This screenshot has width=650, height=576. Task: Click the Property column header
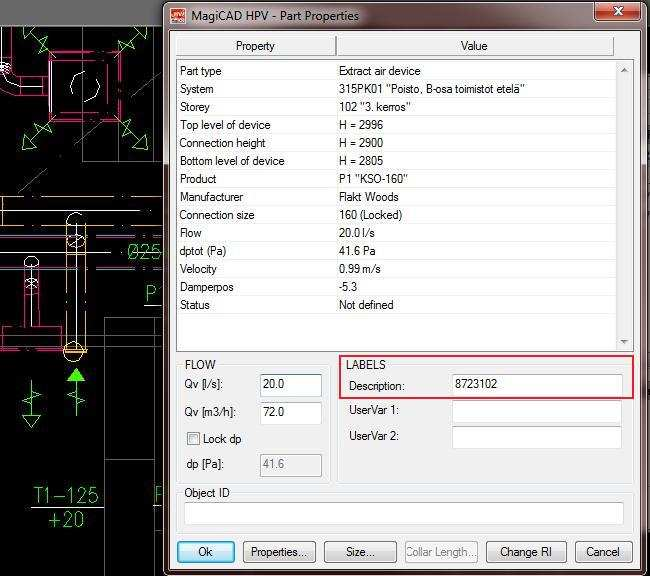tap(255, 46)
